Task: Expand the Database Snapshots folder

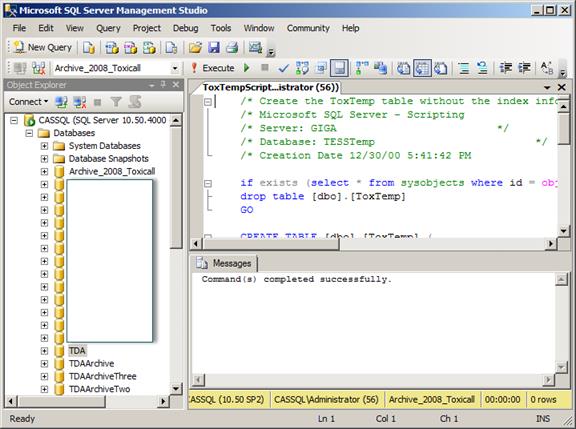Action: [x=44, y=159]
